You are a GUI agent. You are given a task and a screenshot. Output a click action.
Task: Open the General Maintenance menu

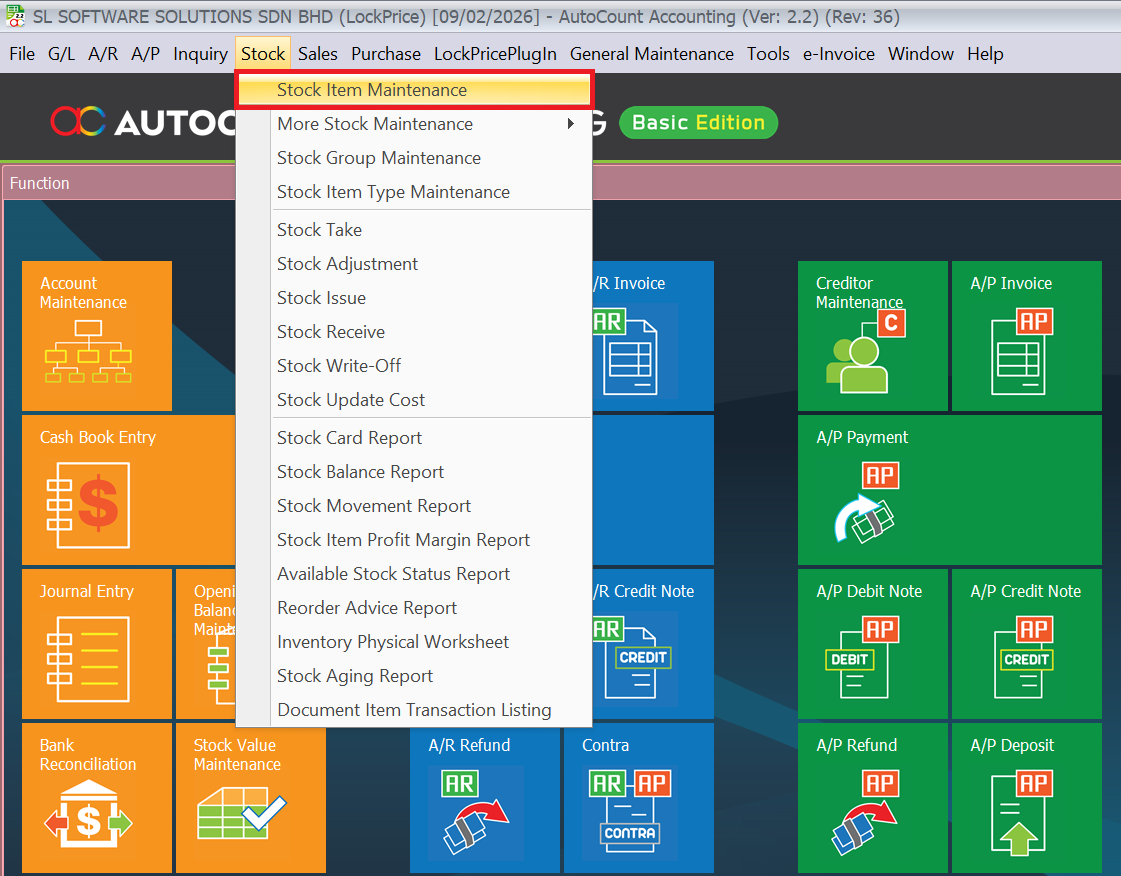pyautogui.click(x=651, y=54)
